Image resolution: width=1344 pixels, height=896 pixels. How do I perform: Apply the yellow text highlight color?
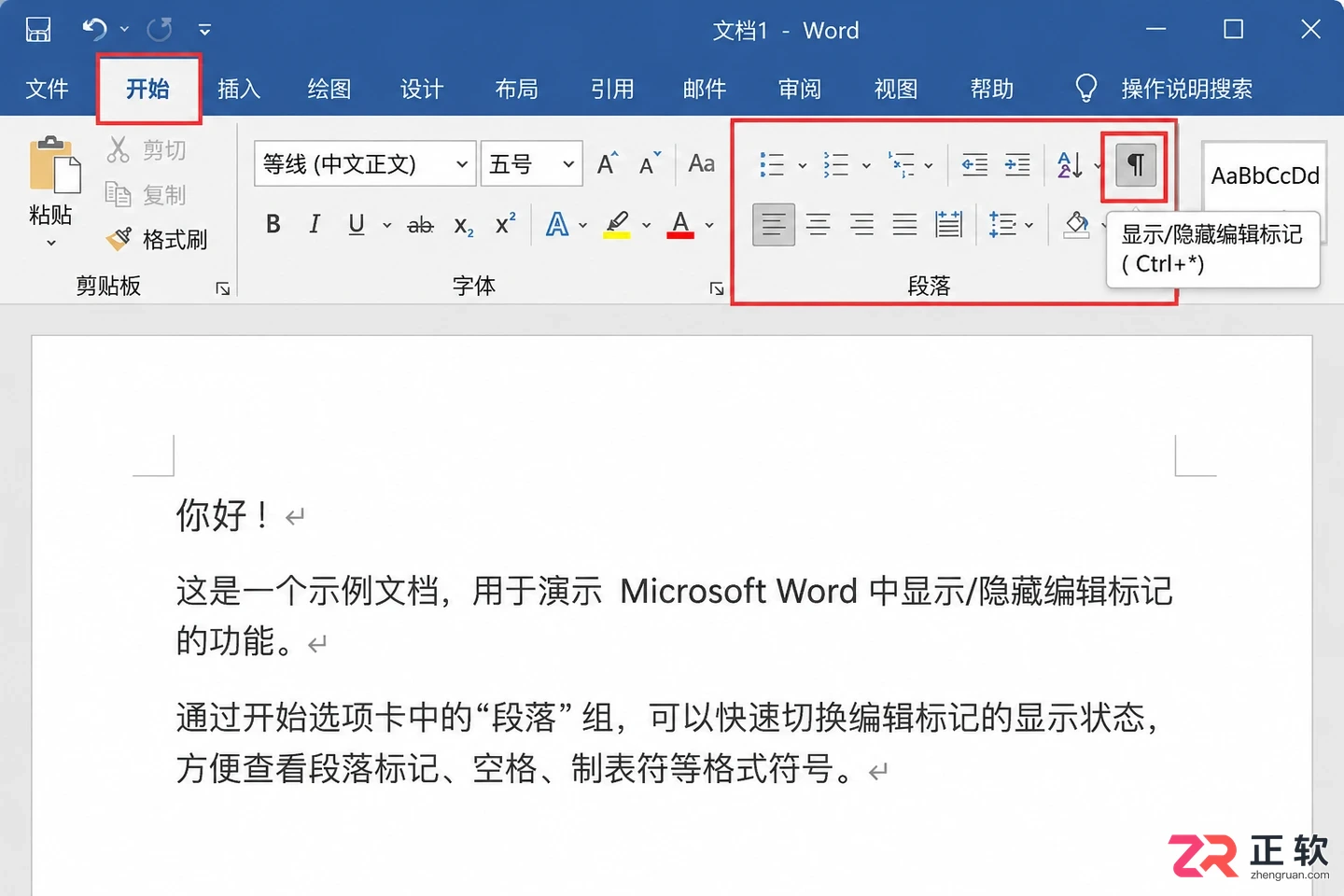[x=617, y=224]
